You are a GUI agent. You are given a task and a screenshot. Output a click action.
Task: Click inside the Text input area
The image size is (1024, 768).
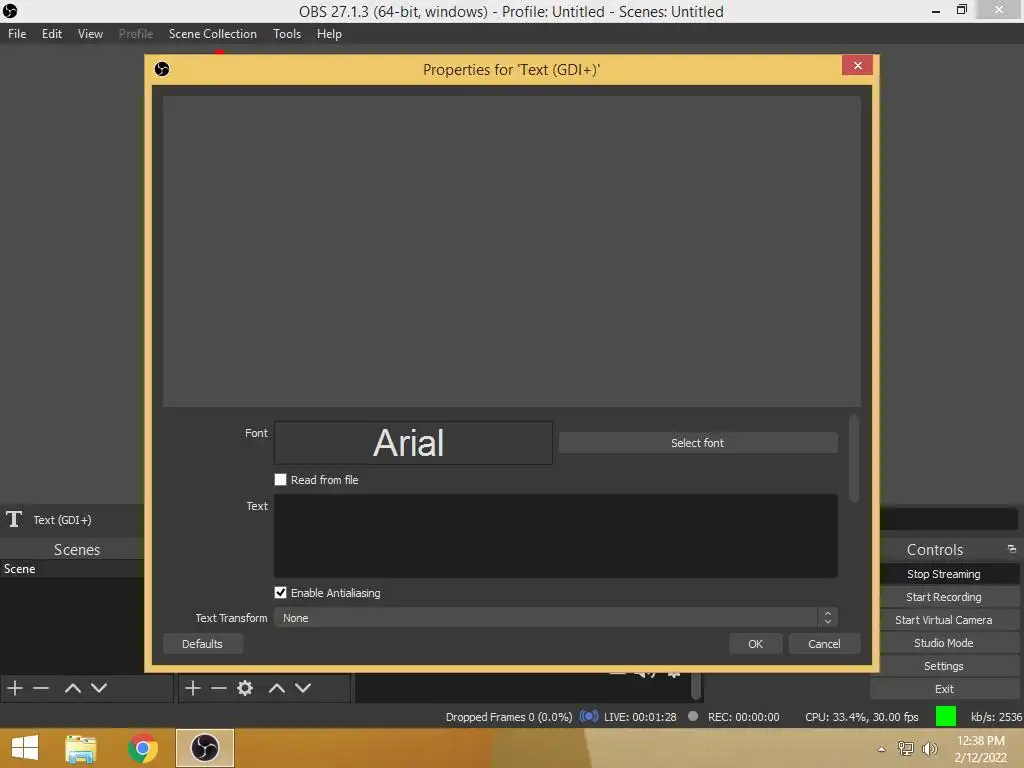click(556, 536)
